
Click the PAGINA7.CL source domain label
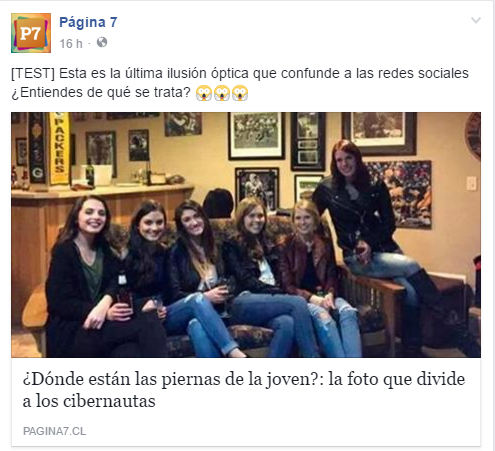[54, 431]
